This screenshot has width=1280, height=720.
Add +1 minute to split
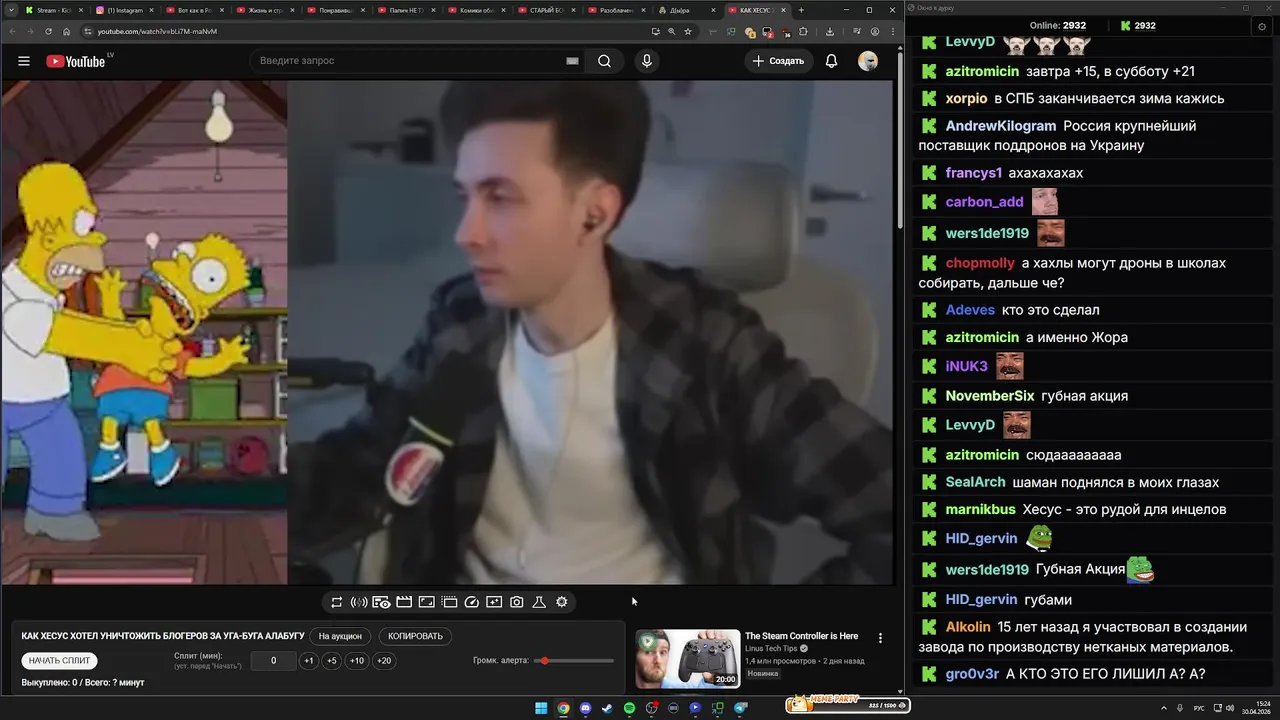point(309,661)
